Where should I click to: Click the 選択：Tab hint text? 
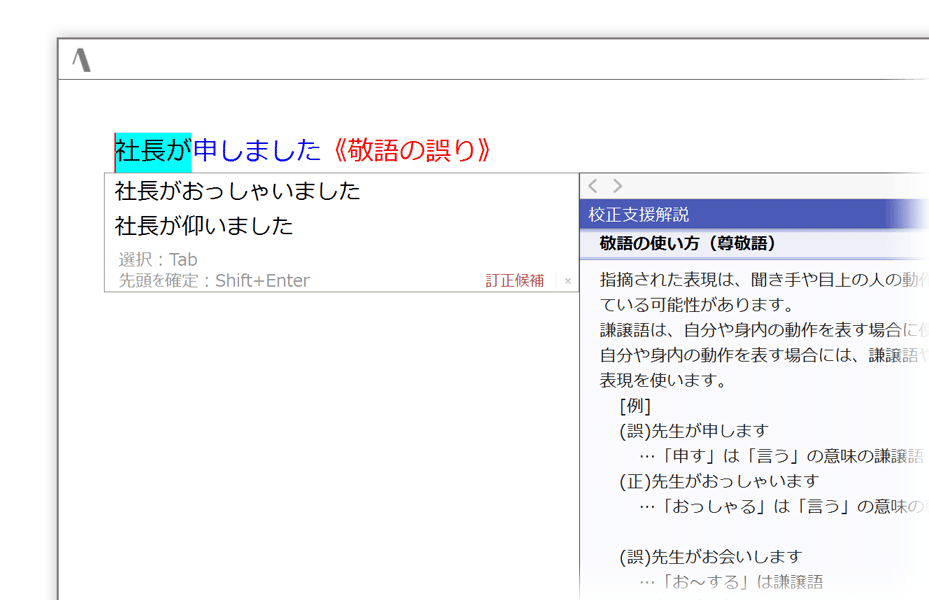click(158, 260)
